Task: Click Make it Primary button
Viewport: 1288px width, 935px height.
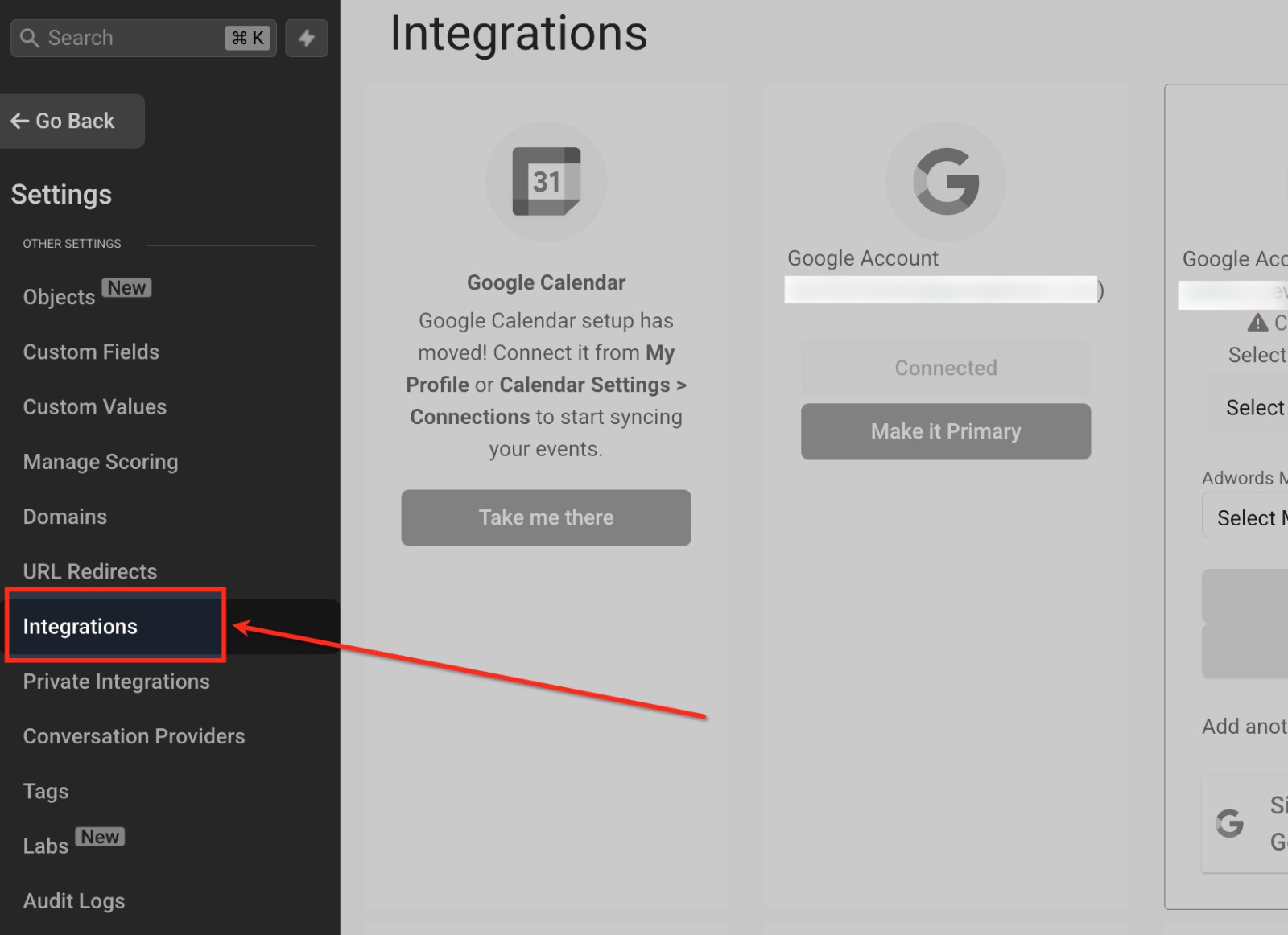Action: [946, 431]
